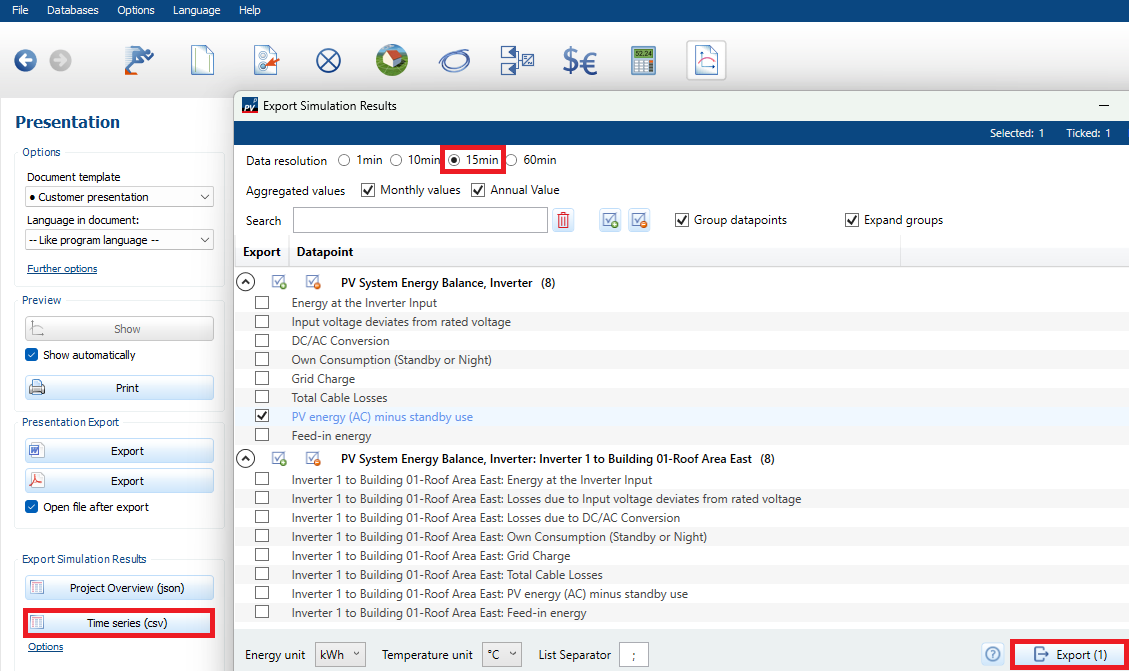Click the cable loop icon in toolbar

point(455,61)
